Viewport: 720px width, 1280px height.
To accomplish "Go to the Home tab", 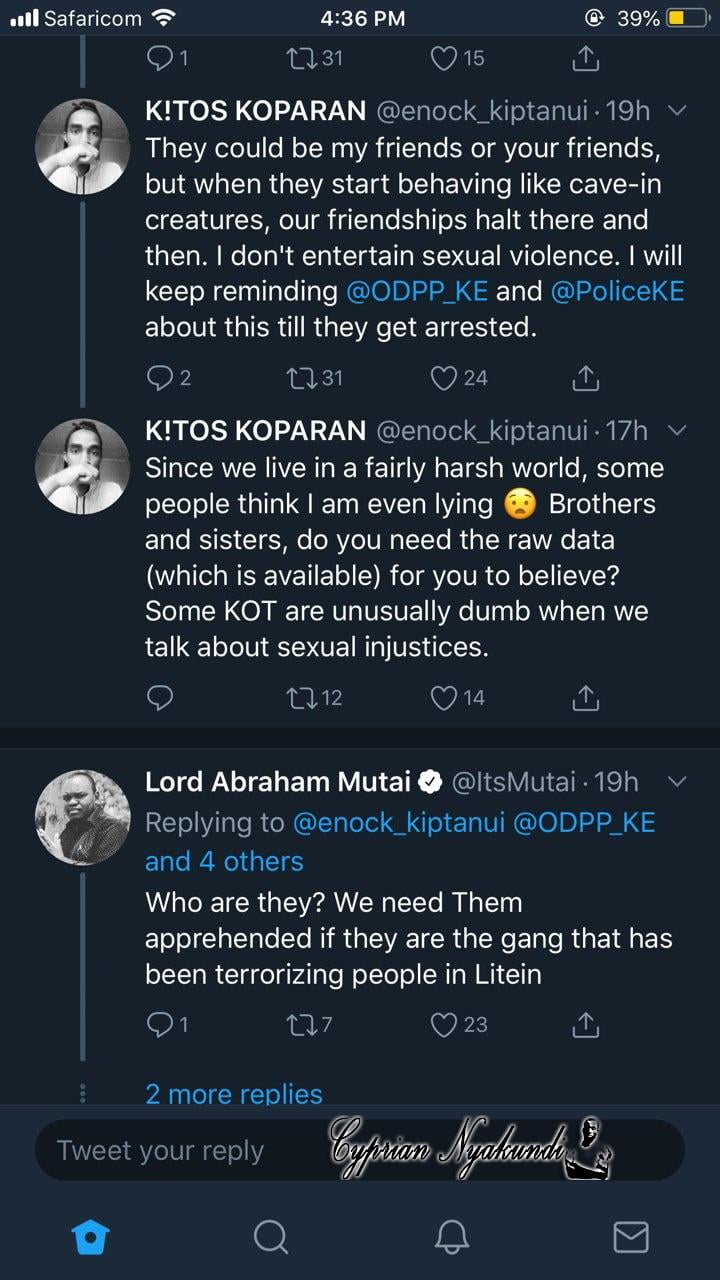I will [91, 1237].
